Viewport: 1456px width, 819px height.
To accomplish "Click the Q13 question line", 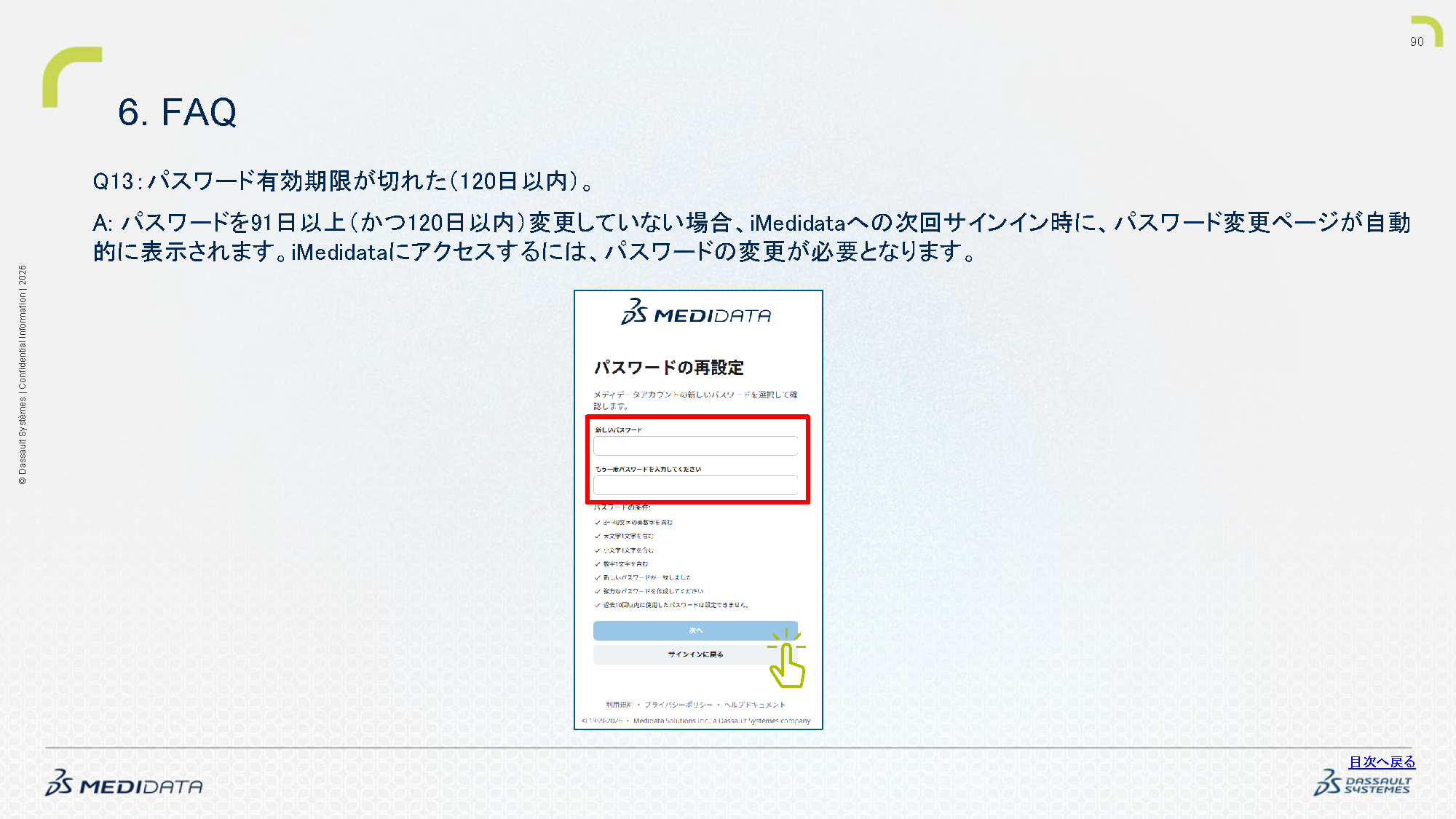I will [342, 181].
